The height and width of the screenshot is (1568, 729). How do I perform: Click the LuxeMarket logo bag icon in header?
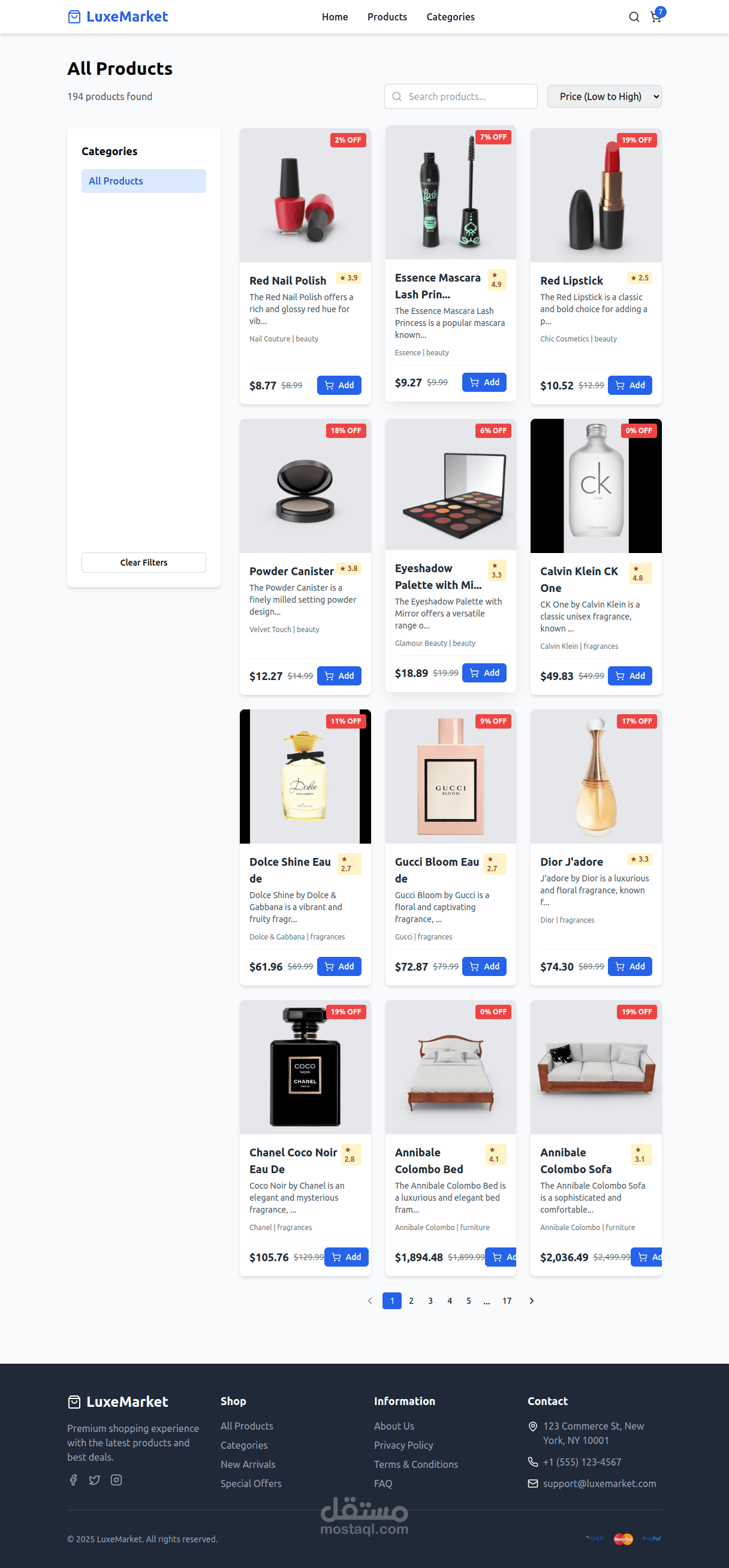[74, 16]
